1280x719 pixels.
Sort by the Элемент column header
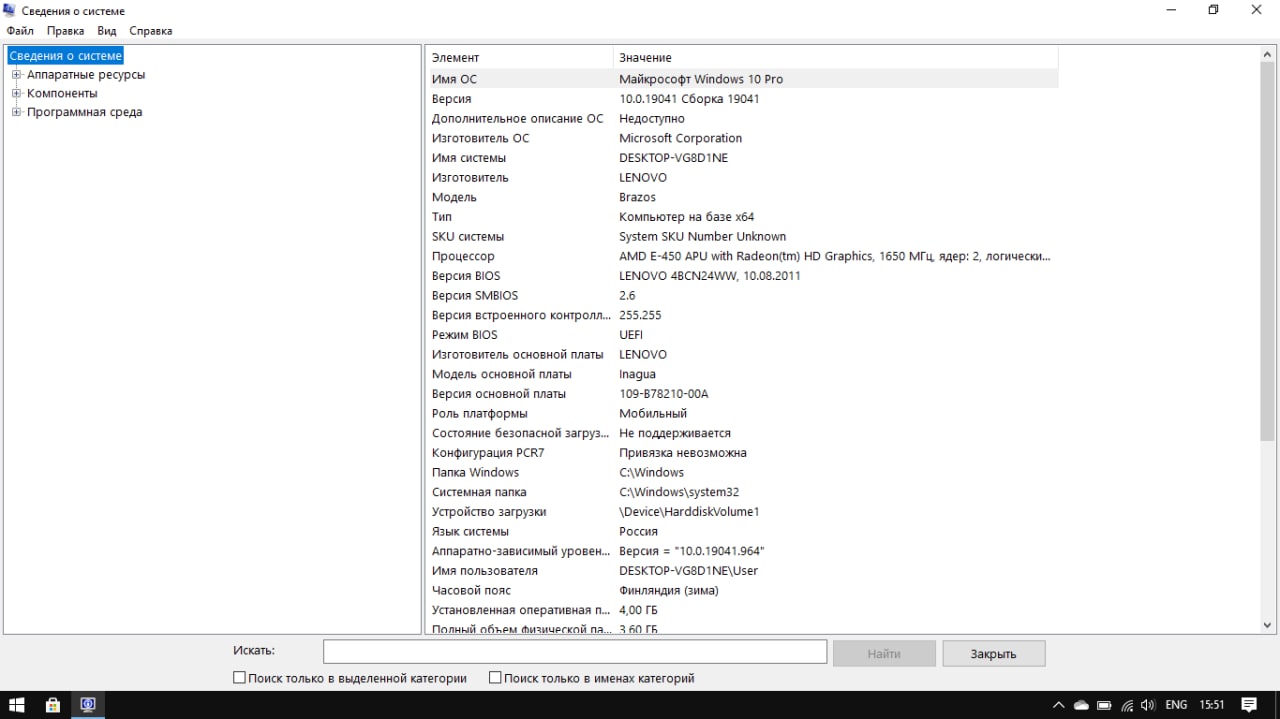[x=519, y=58]
